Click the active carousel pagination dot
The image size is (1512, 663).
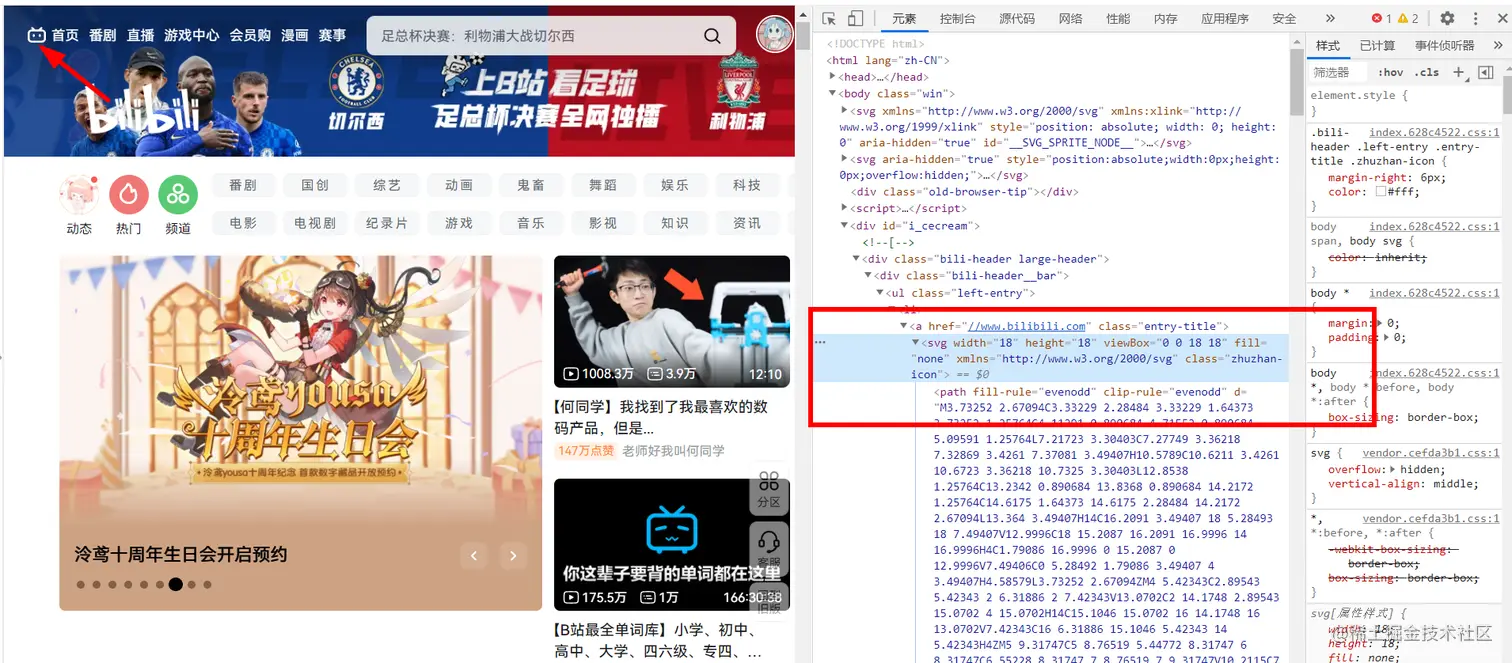click(x=176, y=584)
